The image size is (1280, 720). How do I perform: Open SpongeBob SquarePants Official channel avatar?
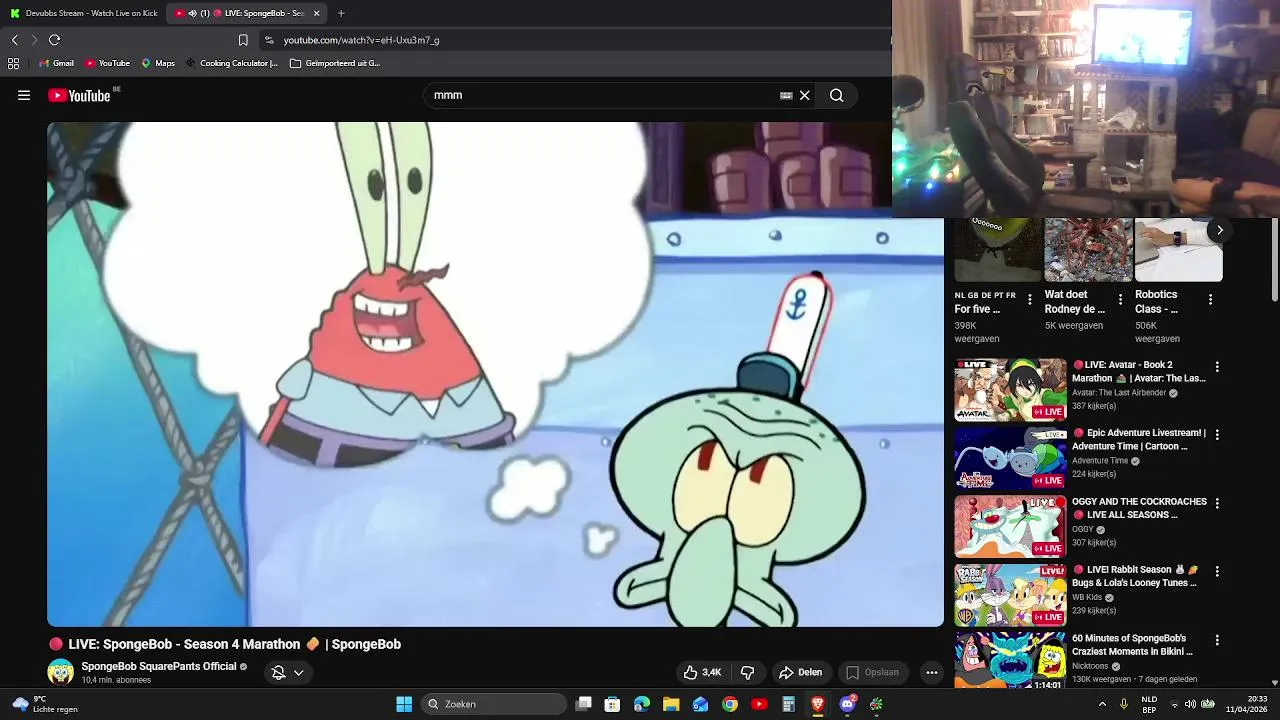tap(61, 672)
